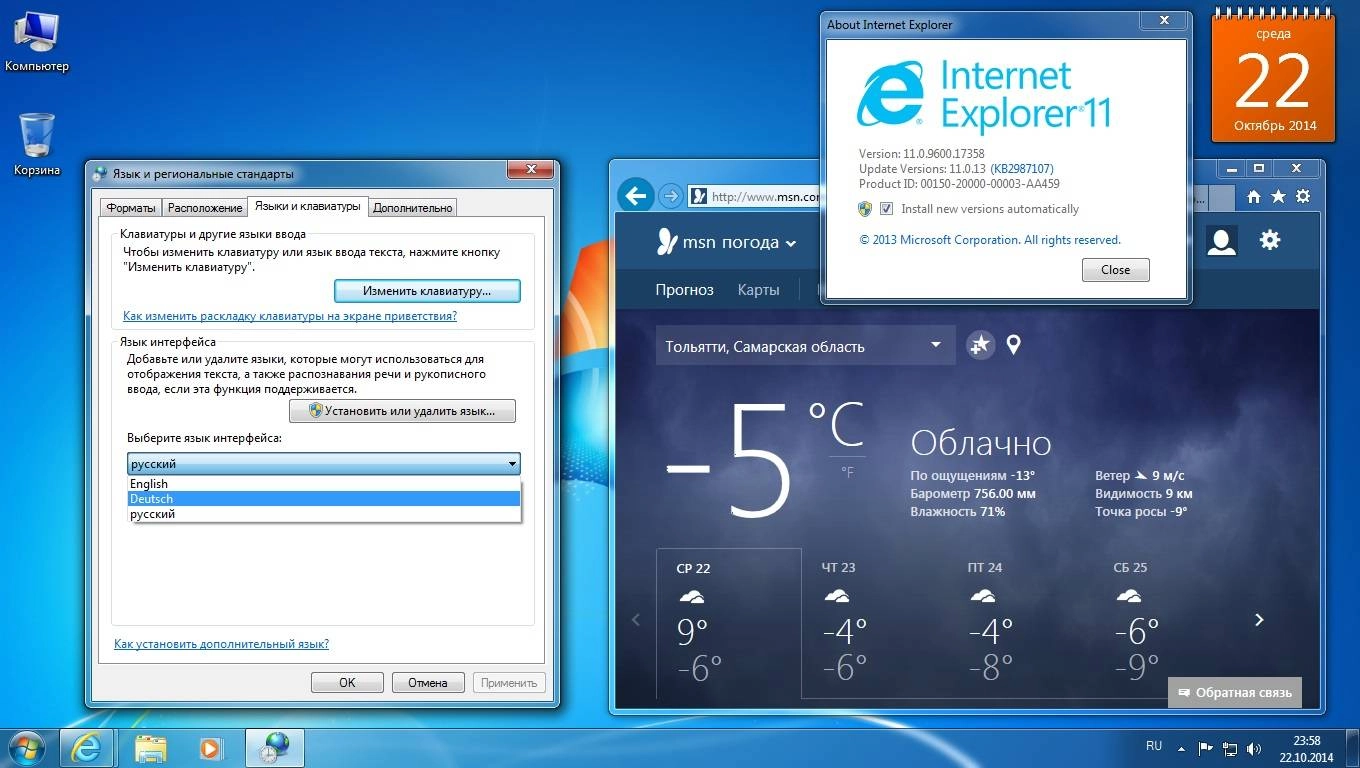Viewport: 1360px width, 768px height.
Task: Open the IE Home icon
Action: 1254,197
